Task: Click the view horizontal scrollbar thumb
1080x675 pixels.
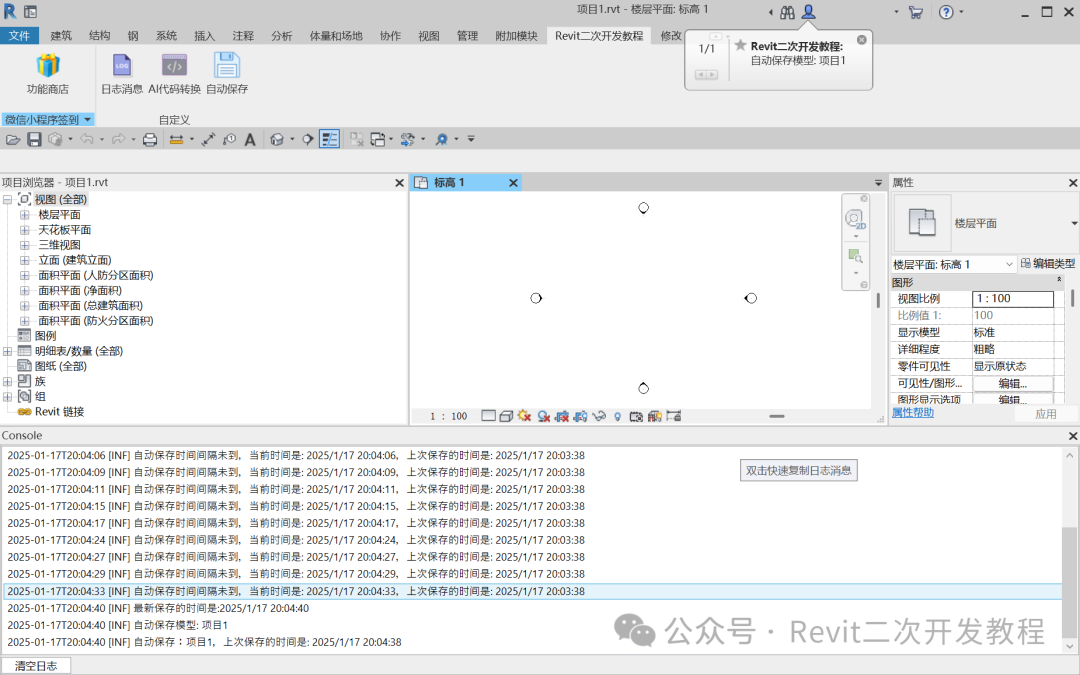Action: (x=777, y=416)
